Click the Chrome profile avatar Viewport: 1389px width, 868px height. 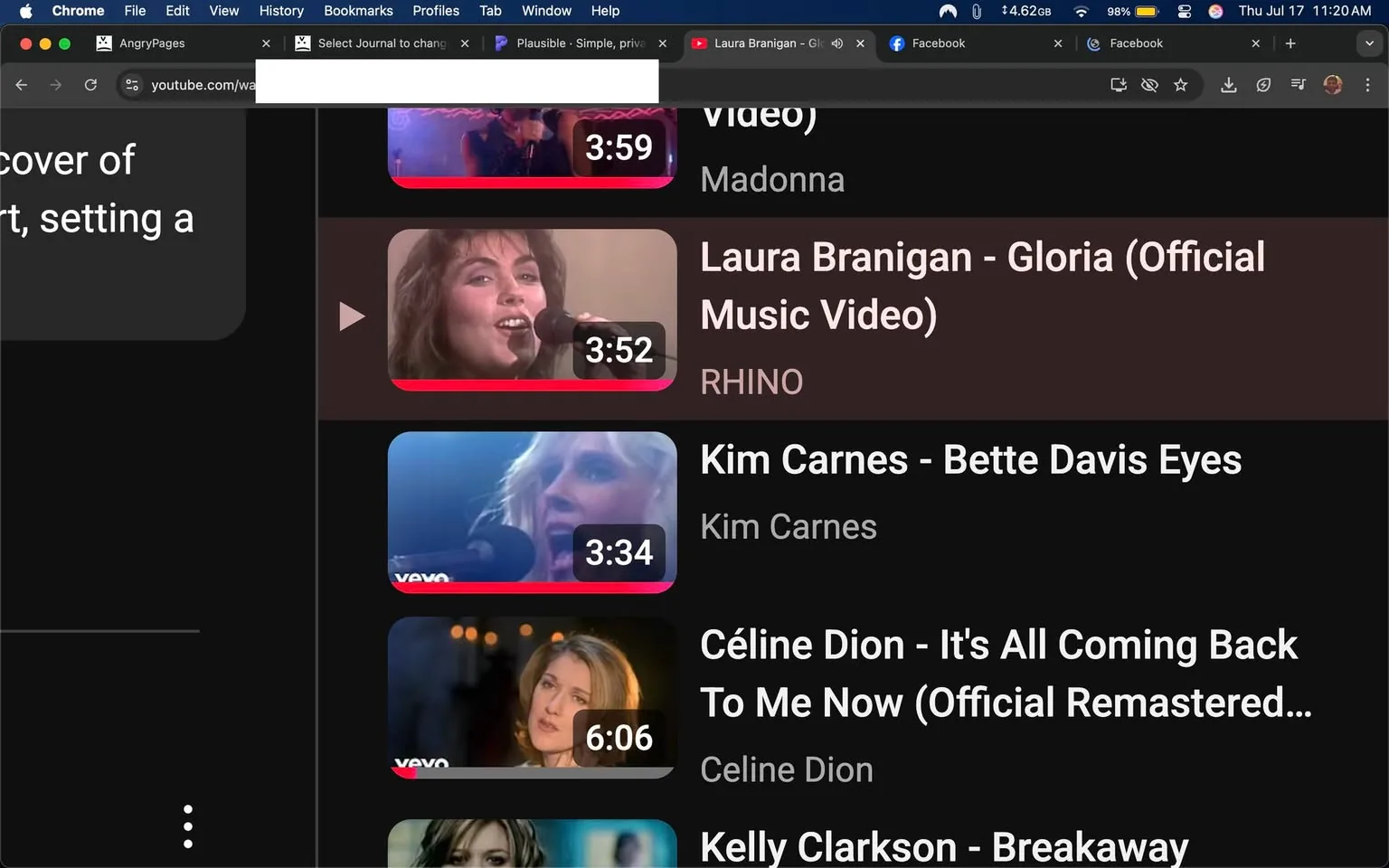click(1333, 84)
